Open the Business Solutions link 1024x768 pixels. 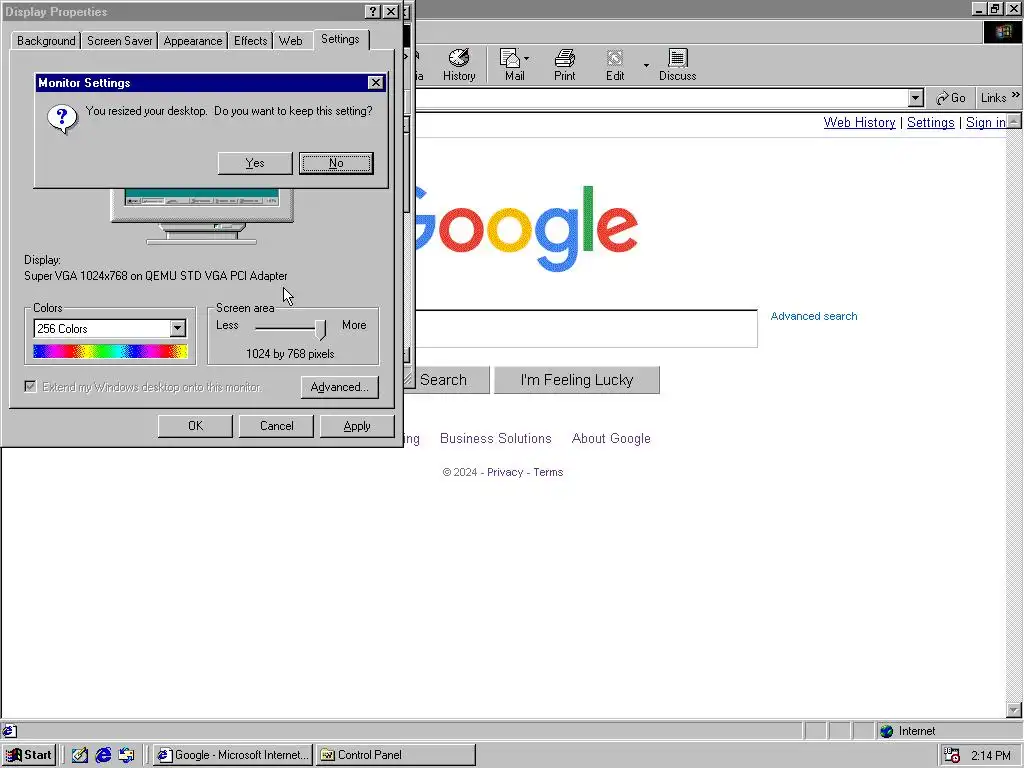tap(496, 438)
